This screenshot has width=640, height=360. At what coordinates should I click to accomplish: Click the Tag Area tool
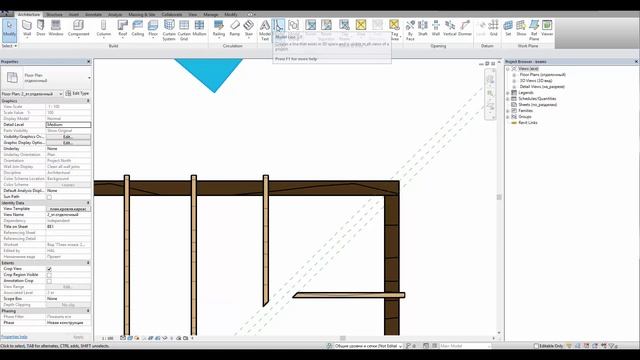click(394, 30)
